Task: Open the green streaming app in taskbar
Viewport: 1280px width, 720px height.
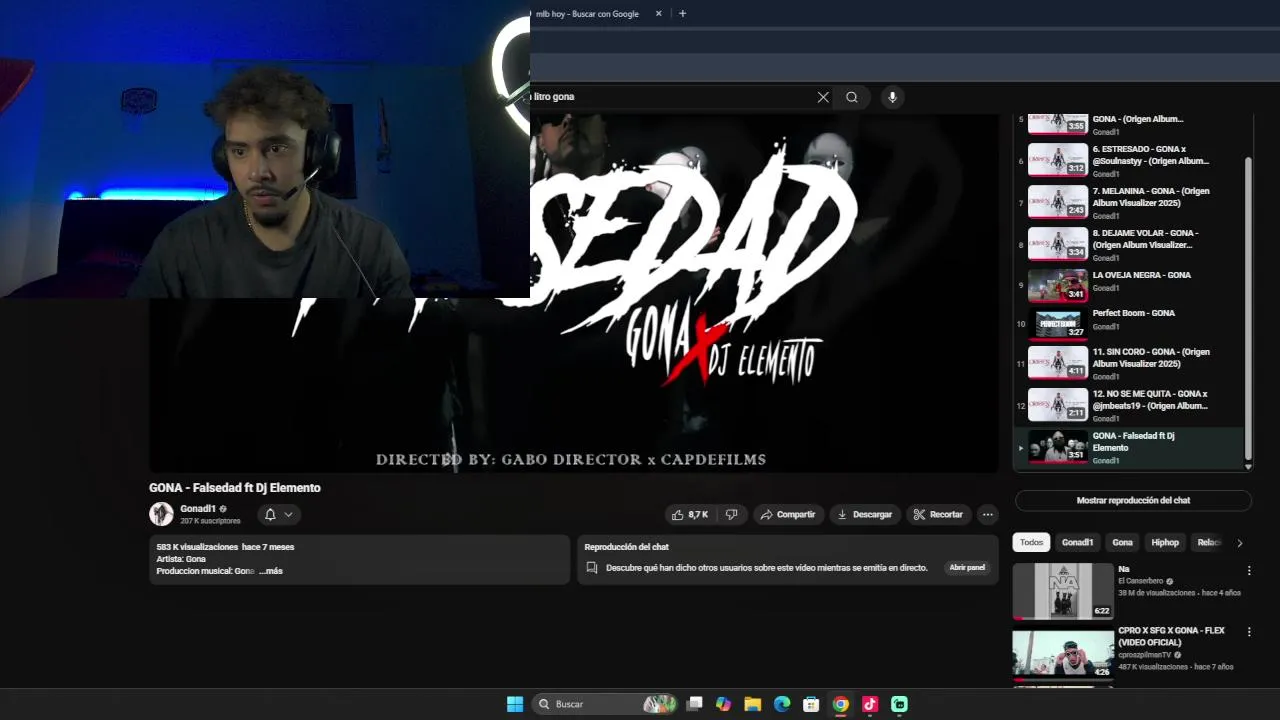Action: tap(899, 704)
